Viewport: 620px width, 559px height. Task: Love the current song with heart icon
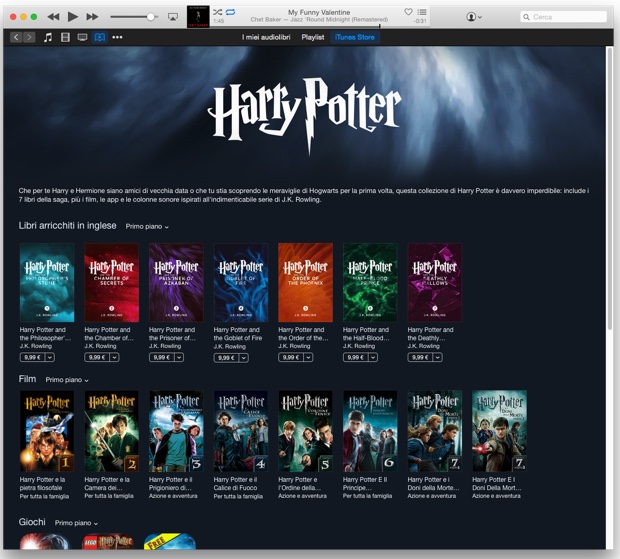click(x=408, y=12)
